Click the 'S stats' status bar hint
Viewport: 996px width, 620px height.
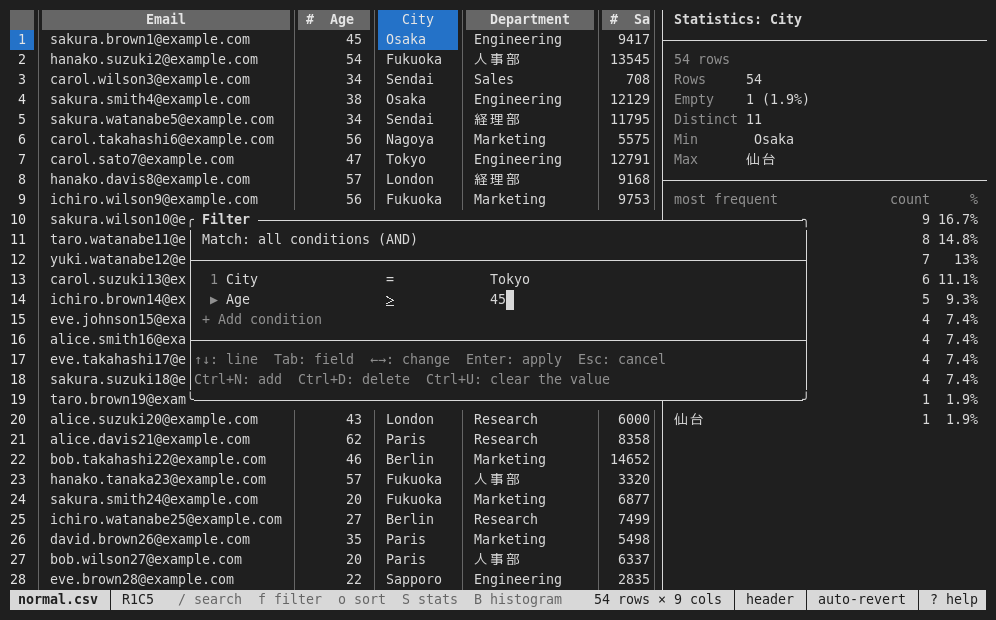point(429,599)
